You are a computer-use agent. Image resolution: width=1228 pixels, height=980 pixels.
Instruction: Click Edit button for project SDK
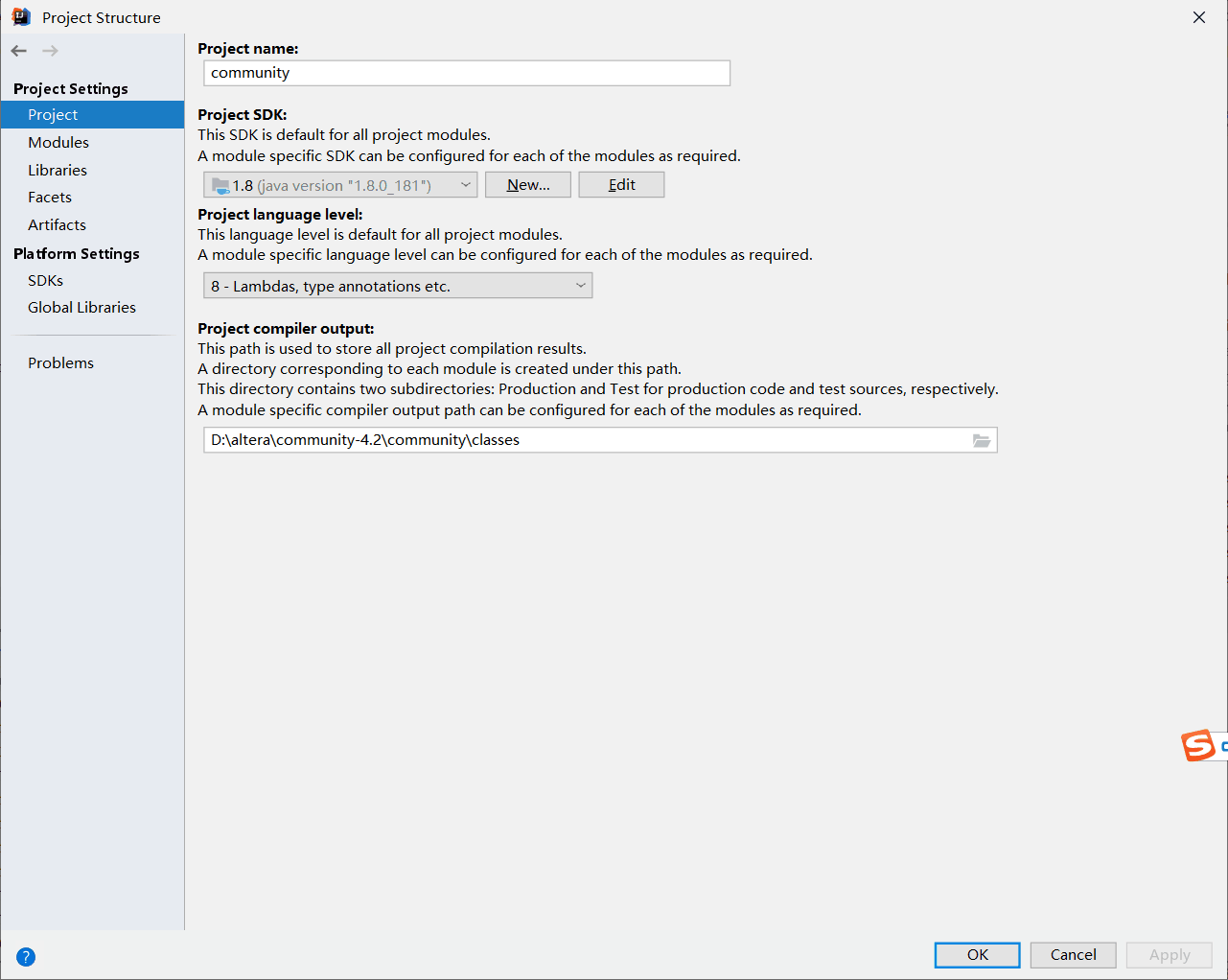(621, 185)
